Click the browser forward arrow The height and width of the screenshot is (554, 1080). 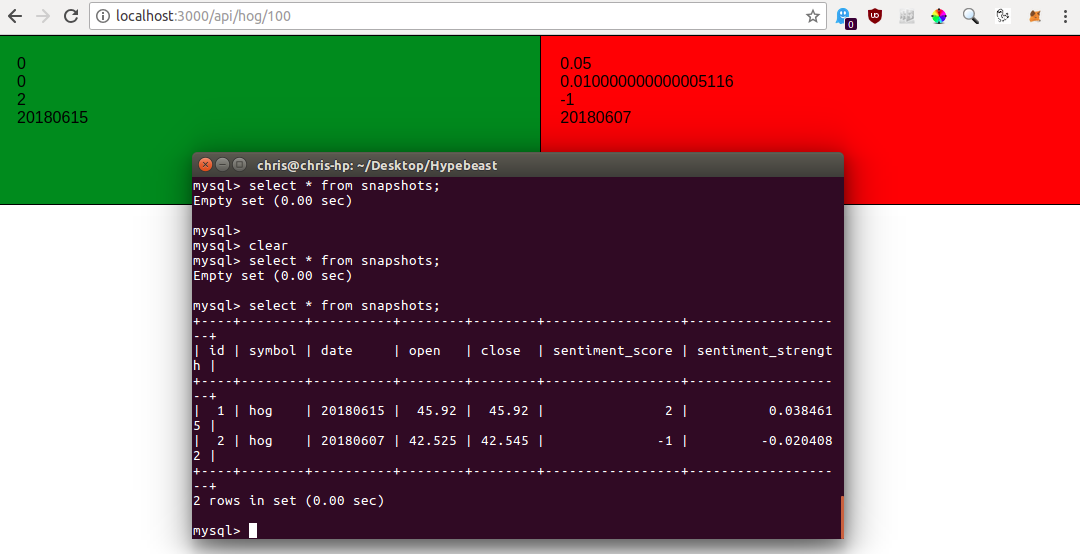[x=43, y=16]
